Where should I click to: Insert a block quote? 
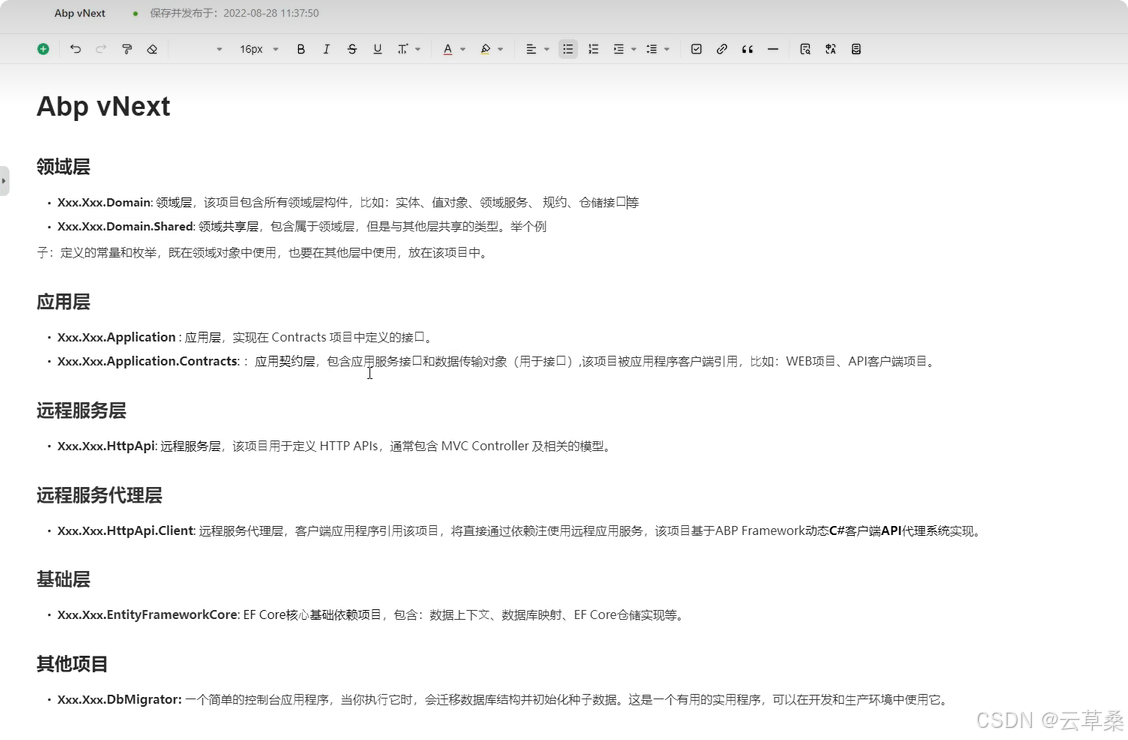[x=747, y=49]
